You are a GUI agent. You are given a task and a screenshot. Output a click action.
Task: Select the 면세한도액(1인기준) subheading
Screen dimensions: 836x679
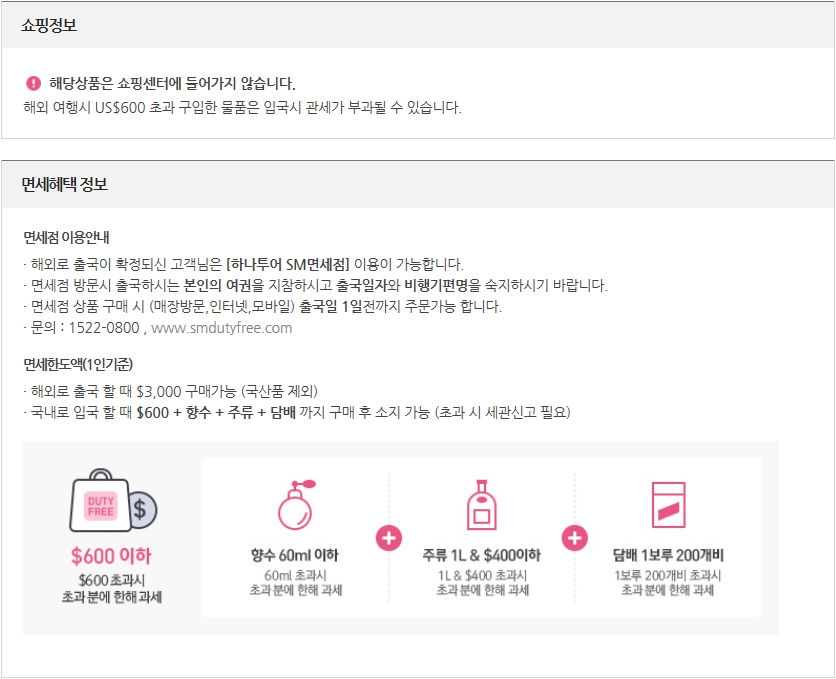tap(78, 364)
